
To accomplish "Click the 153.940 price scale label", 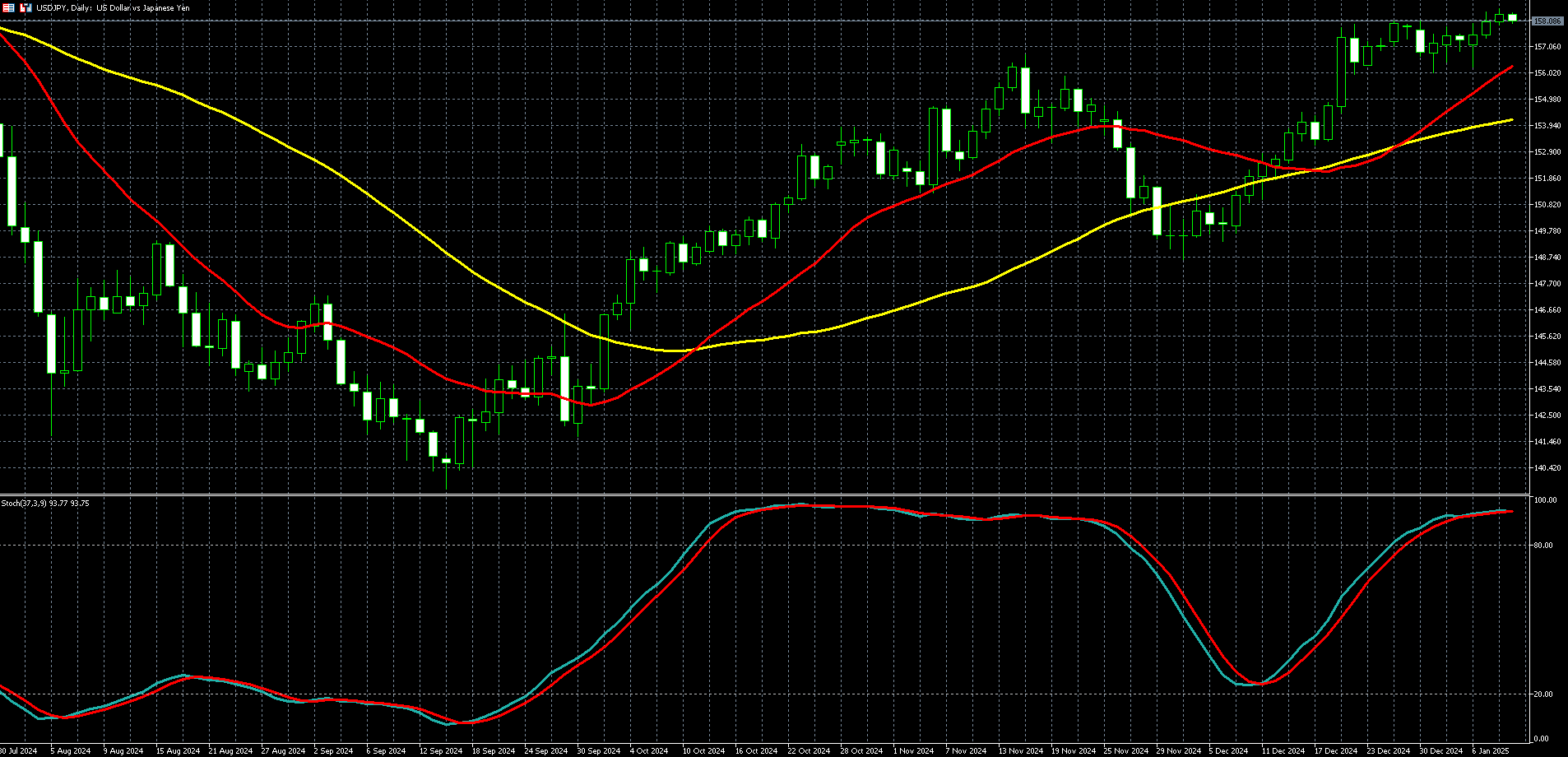I will [x=1547, y=126].
